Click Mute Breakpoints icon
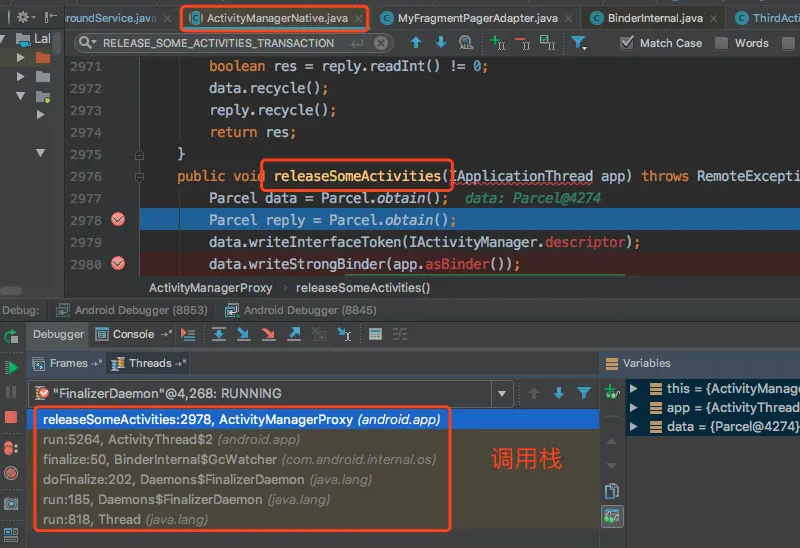This screenshot has height=548, width=800. coord(11,473)
